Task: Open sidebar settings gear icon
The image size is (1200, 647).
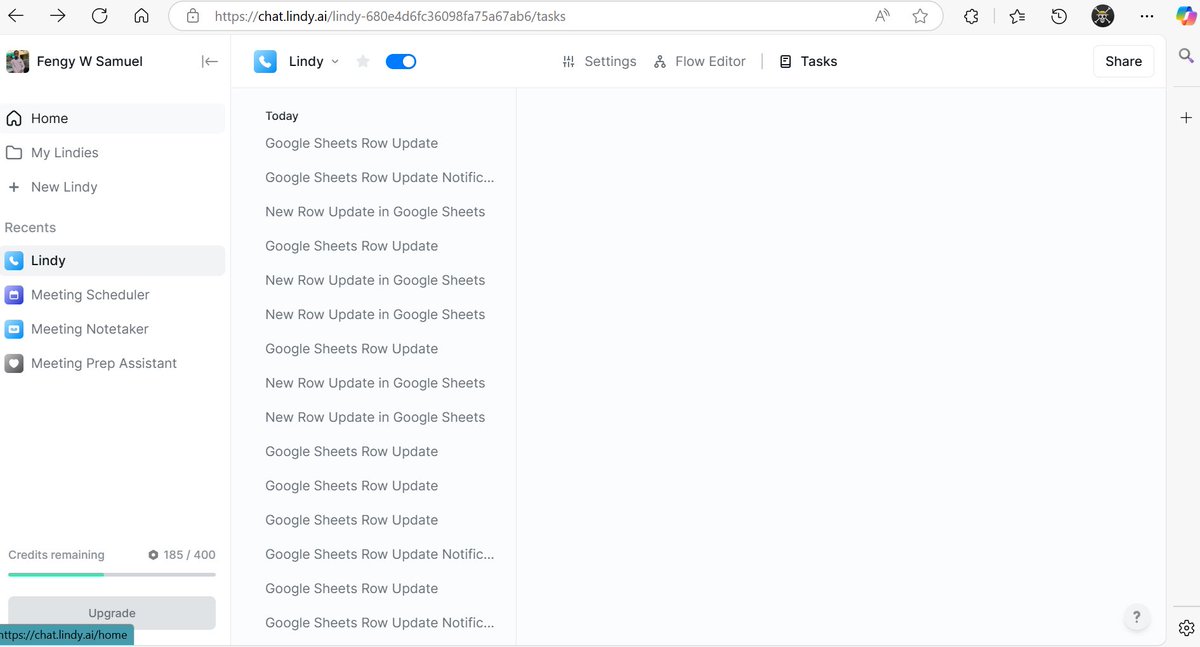Action: 1186,628
